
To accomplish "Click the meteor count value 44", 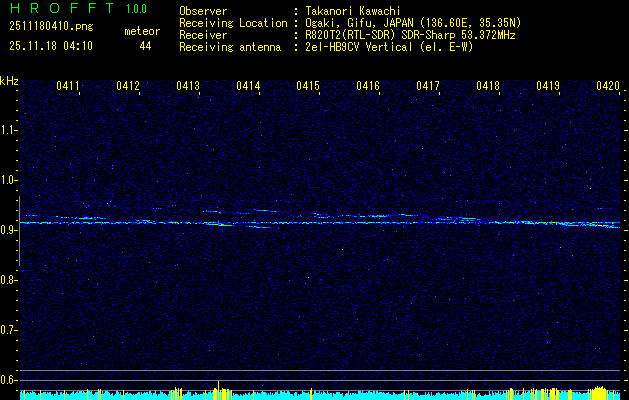I will tap(145, 46).
